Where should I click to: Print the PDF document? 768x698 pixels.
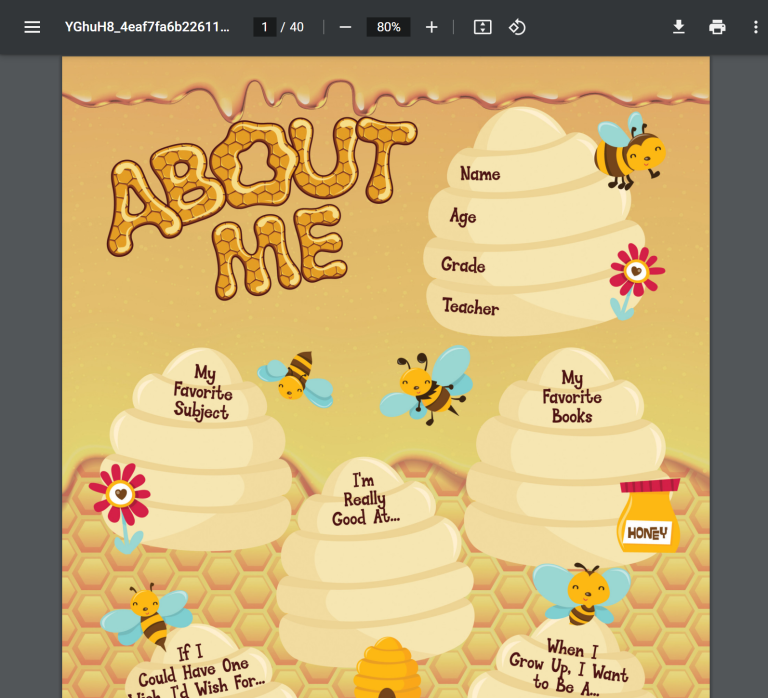[717, 27]
